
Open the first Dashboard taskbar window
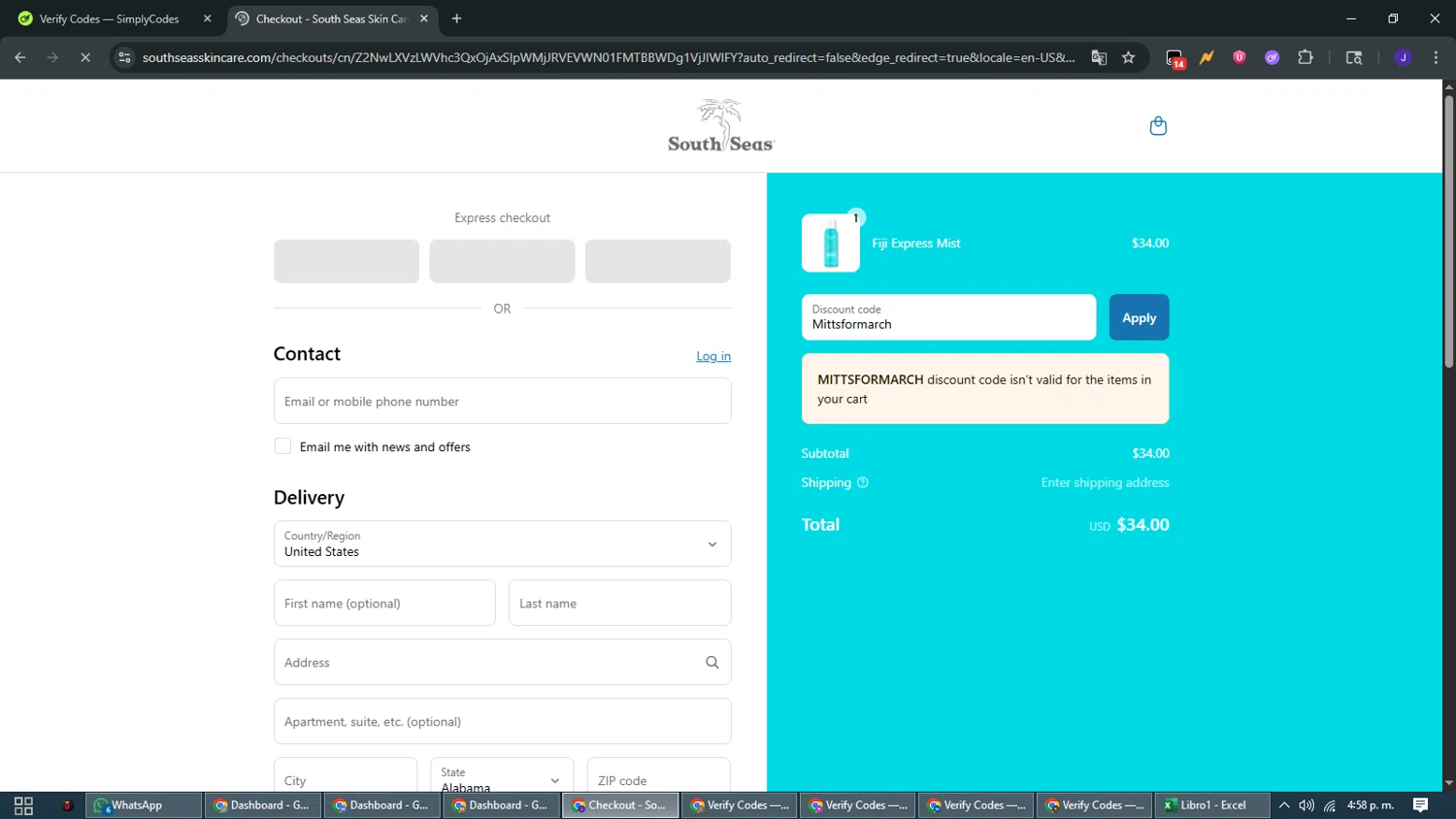(x=263, y=805)
